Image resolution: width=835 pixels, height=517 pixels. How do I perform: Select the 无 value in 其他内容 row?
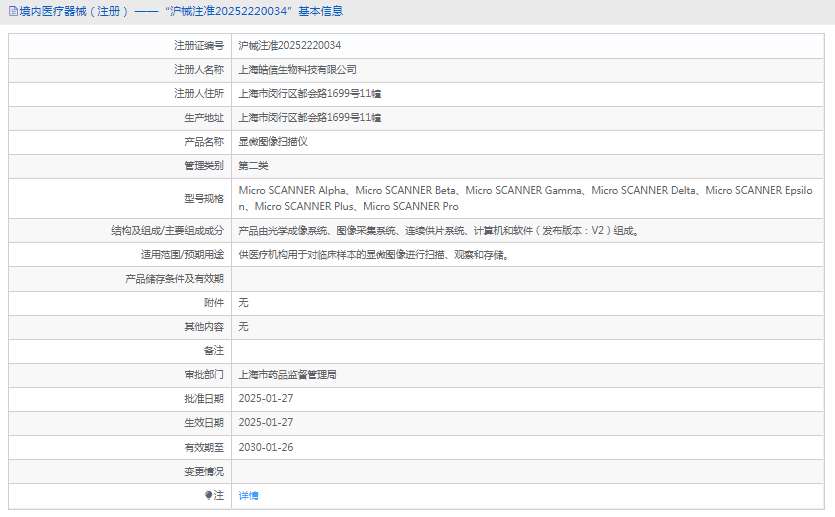click(x=243, y=327)
